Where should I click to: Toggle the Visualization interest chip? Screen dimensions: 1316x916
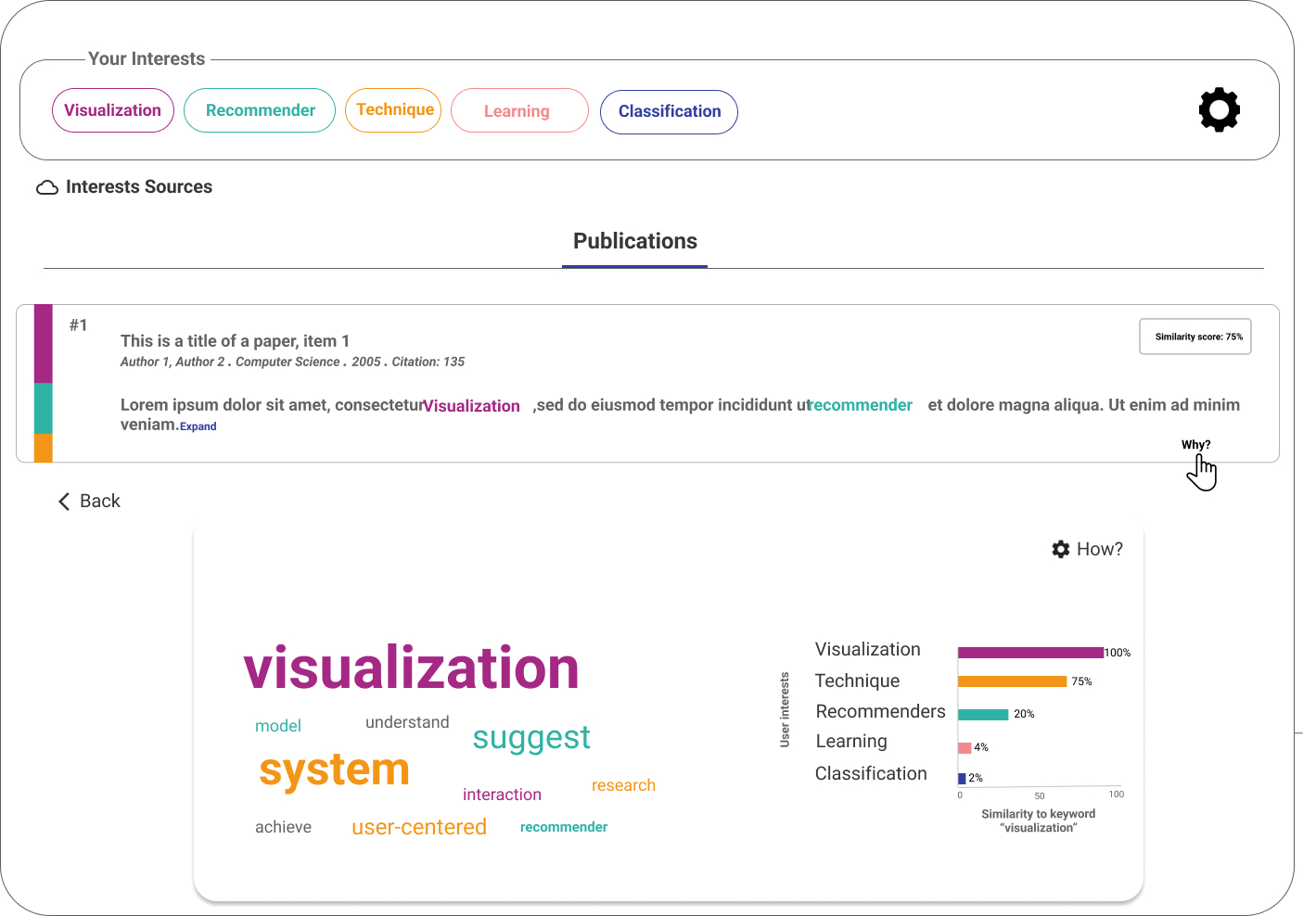[x=113, y=110]
